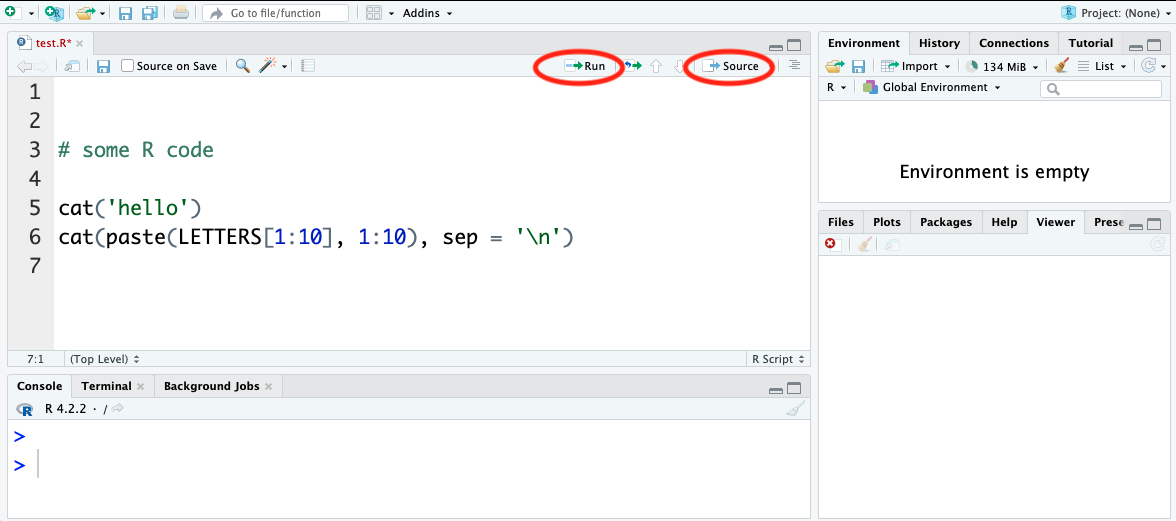Click the Find/Replace magnifier icon
The width and height of the screenshot is (1176, 521).
[242, 66]
